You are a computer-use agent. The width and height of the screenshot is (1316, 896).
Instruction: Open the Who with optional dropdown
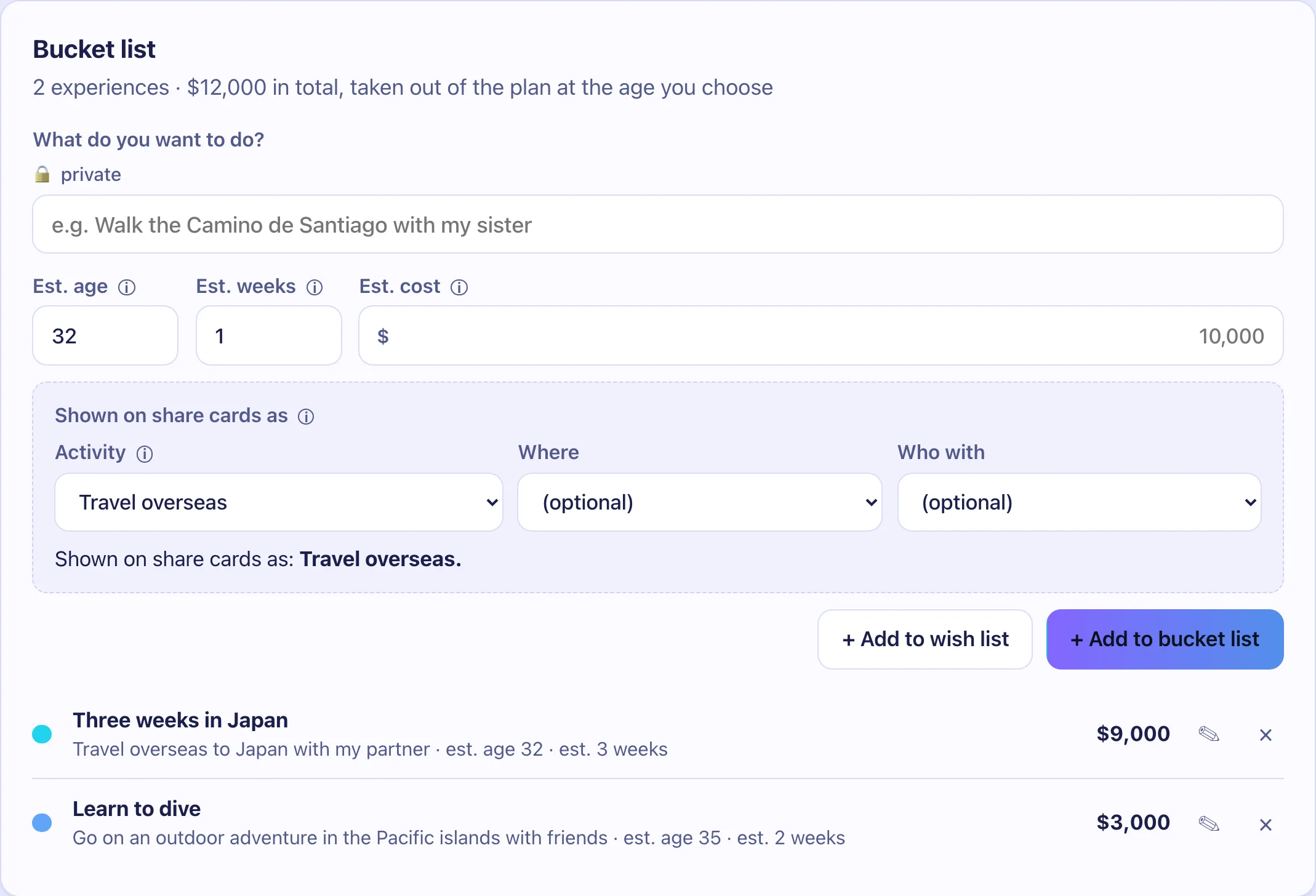point(1080,502)
